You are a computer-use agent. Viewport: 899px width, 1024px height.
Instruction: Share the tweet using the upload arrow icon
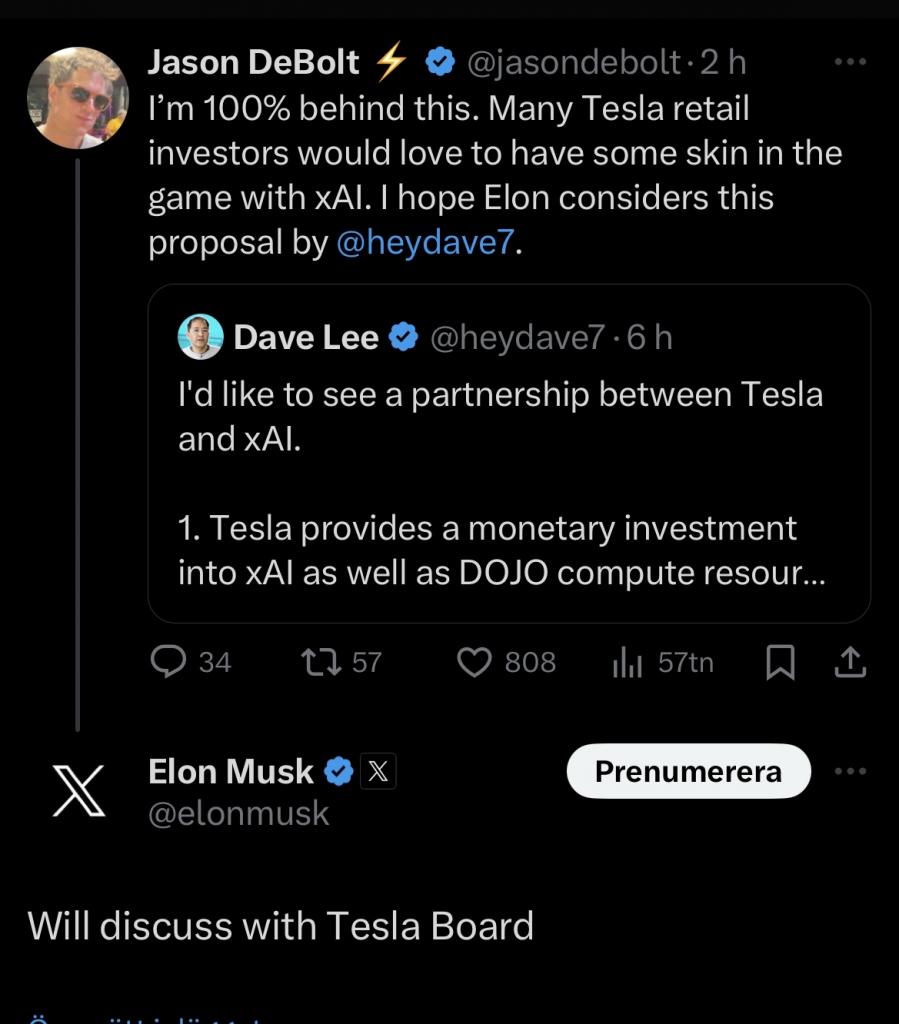pos(850,662)
